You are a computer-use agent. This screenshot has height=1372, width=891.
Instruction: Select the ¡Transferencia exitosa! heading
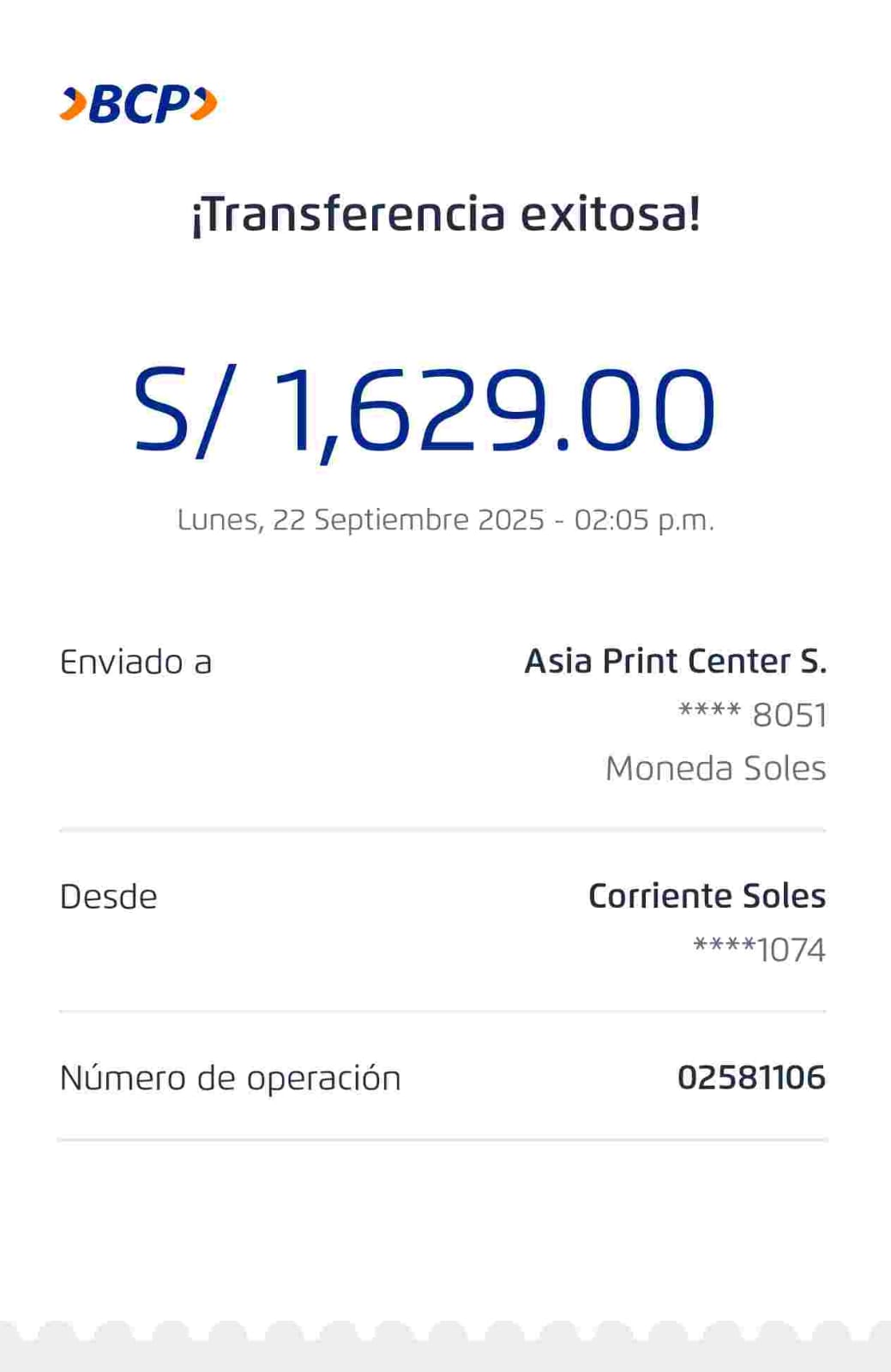pyautogui.click(x=445, y=215)
